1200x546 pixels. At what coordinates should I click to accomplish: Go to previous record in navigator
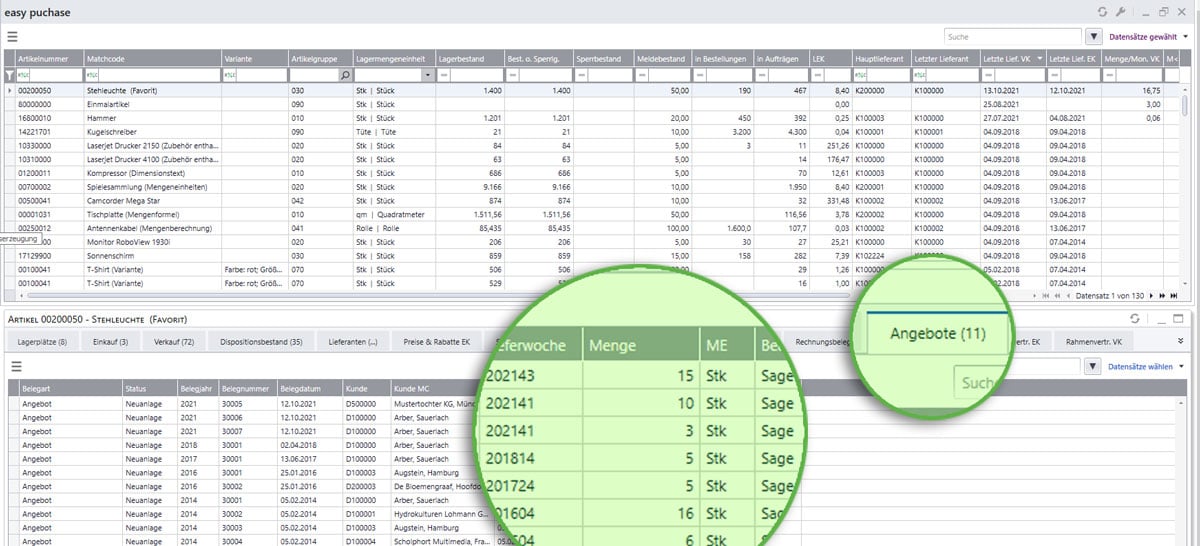click(1068, 296)
